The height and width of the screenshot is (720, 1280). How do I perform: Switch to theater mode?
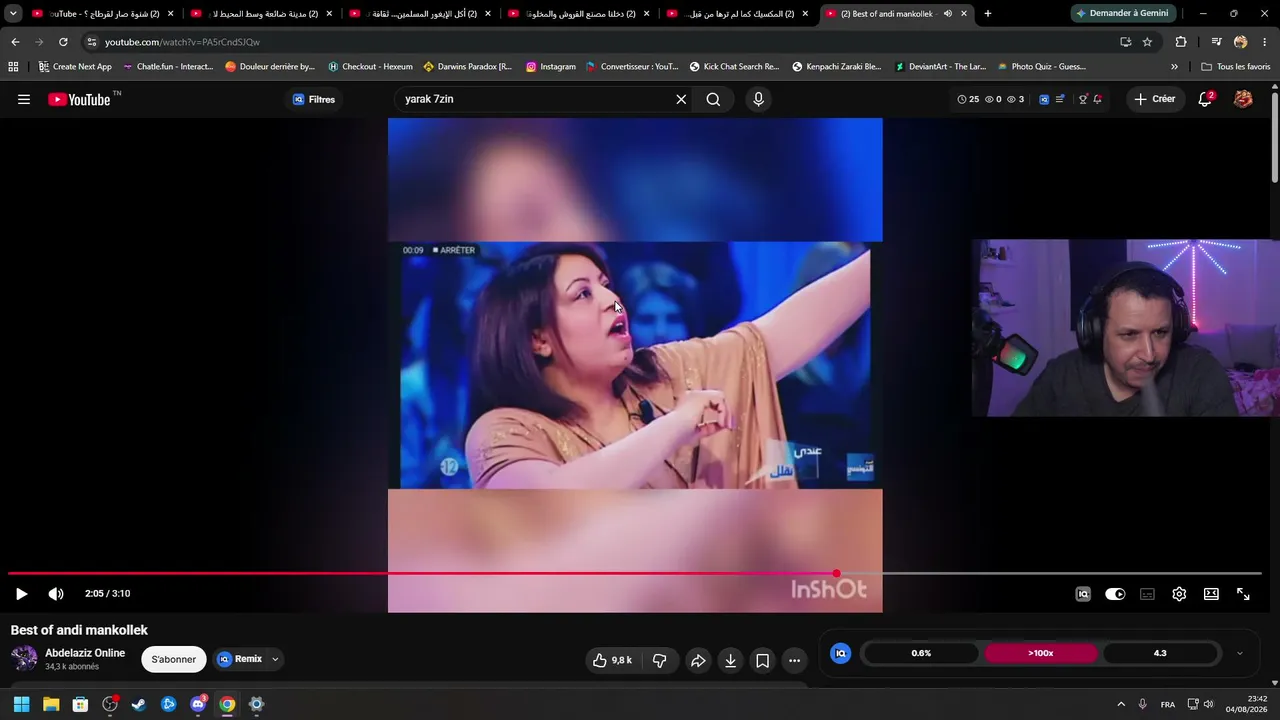click(1211, 594)
